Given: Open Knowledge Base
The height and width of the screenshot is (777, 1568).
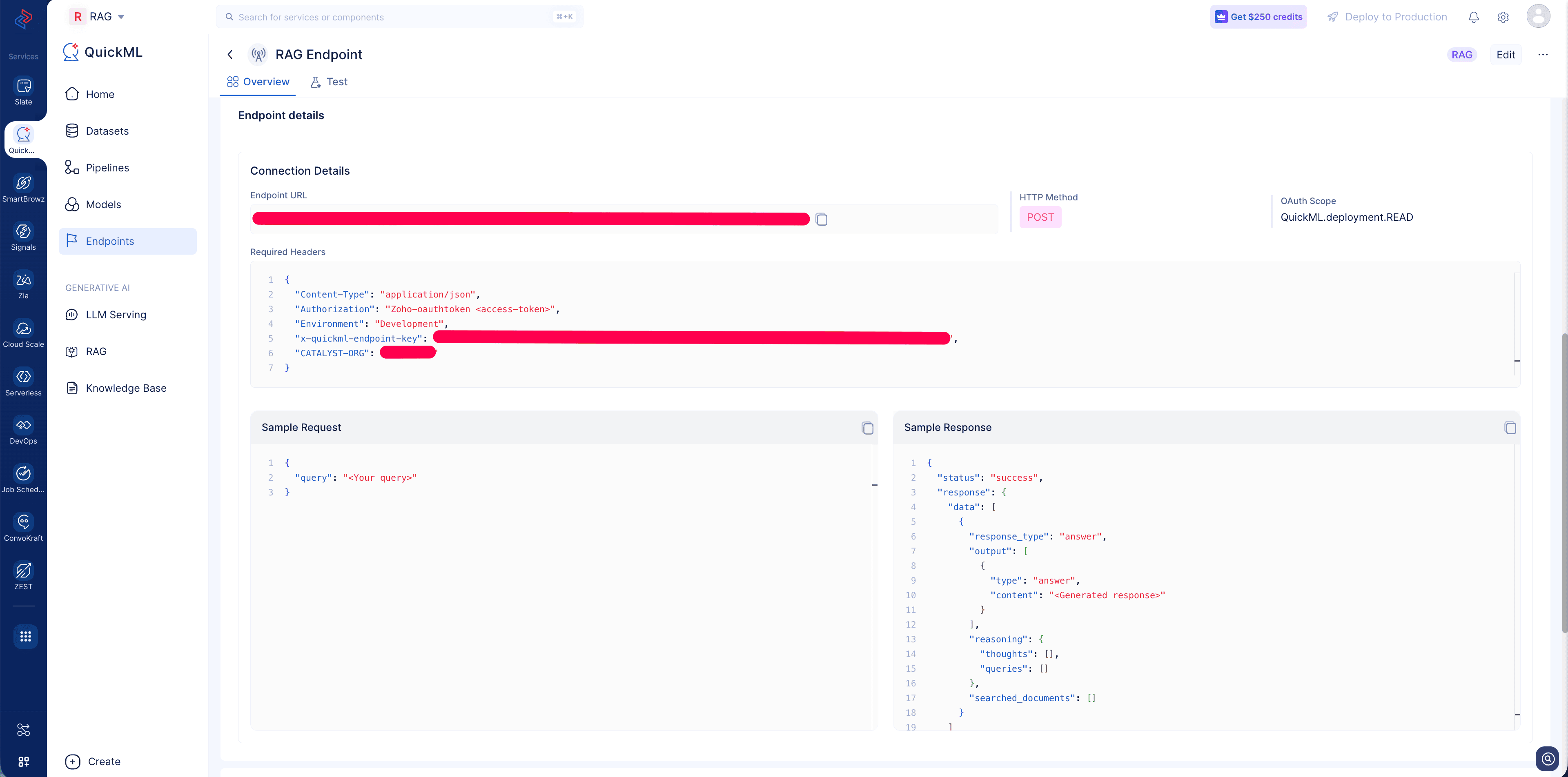Looking at the screenshot, I should click(x=128, y=388).
